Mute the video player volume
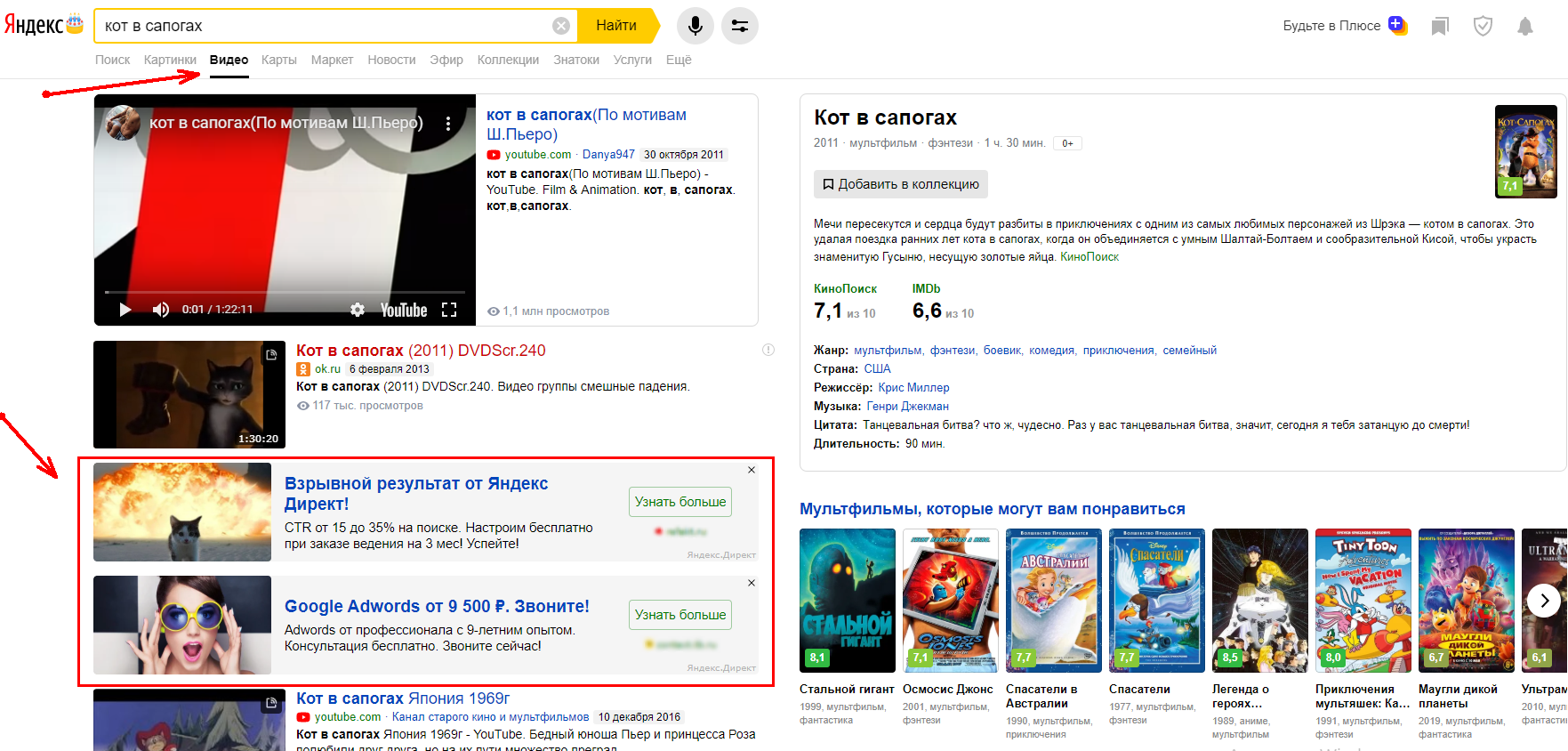Image resolution: width=1568 pixels, height=751 pixels. coord(161,310)
